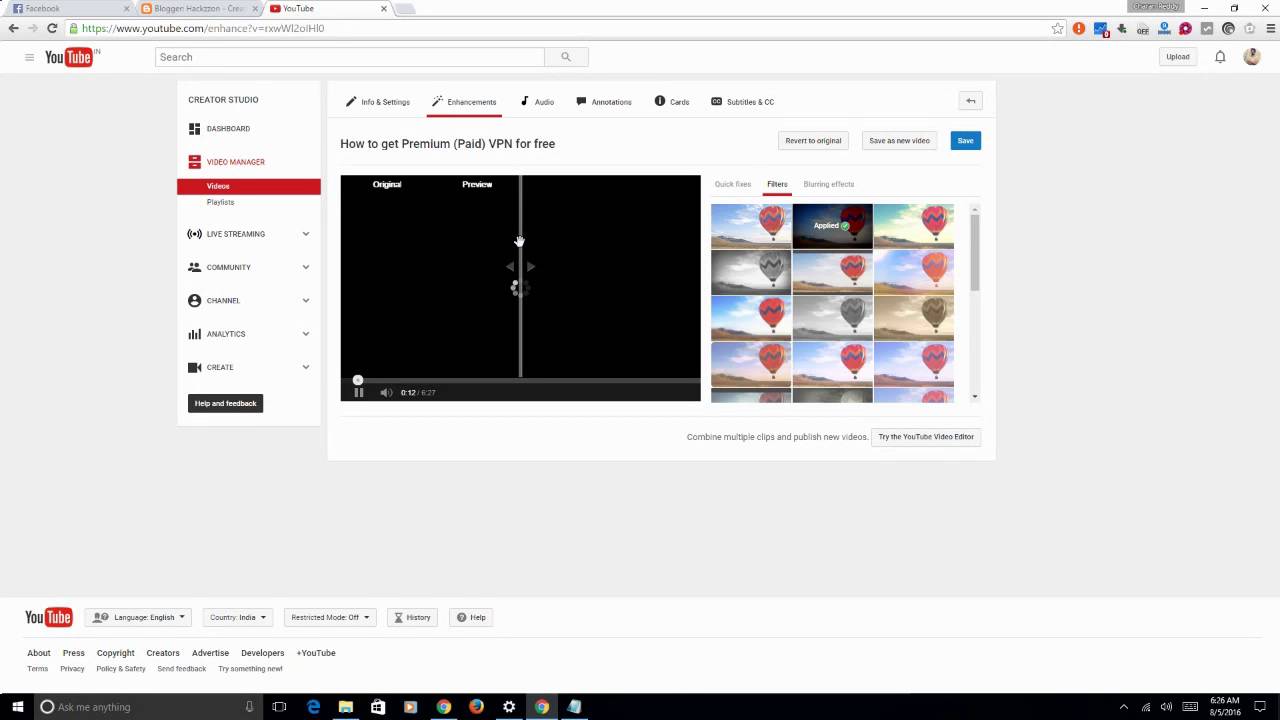Screen dimensions: 1280x720
Task: Click the blue Save button
Action: coord(965,141)
